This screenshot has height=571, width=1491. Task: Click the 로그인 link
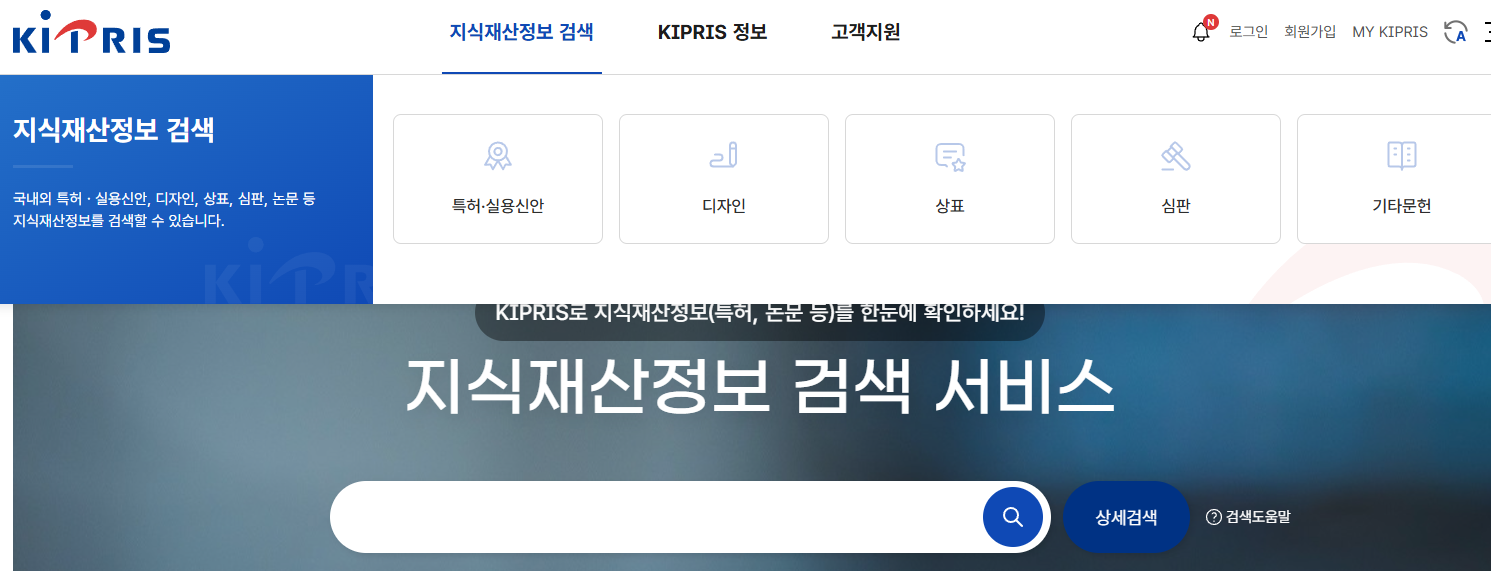[1249, 32]
